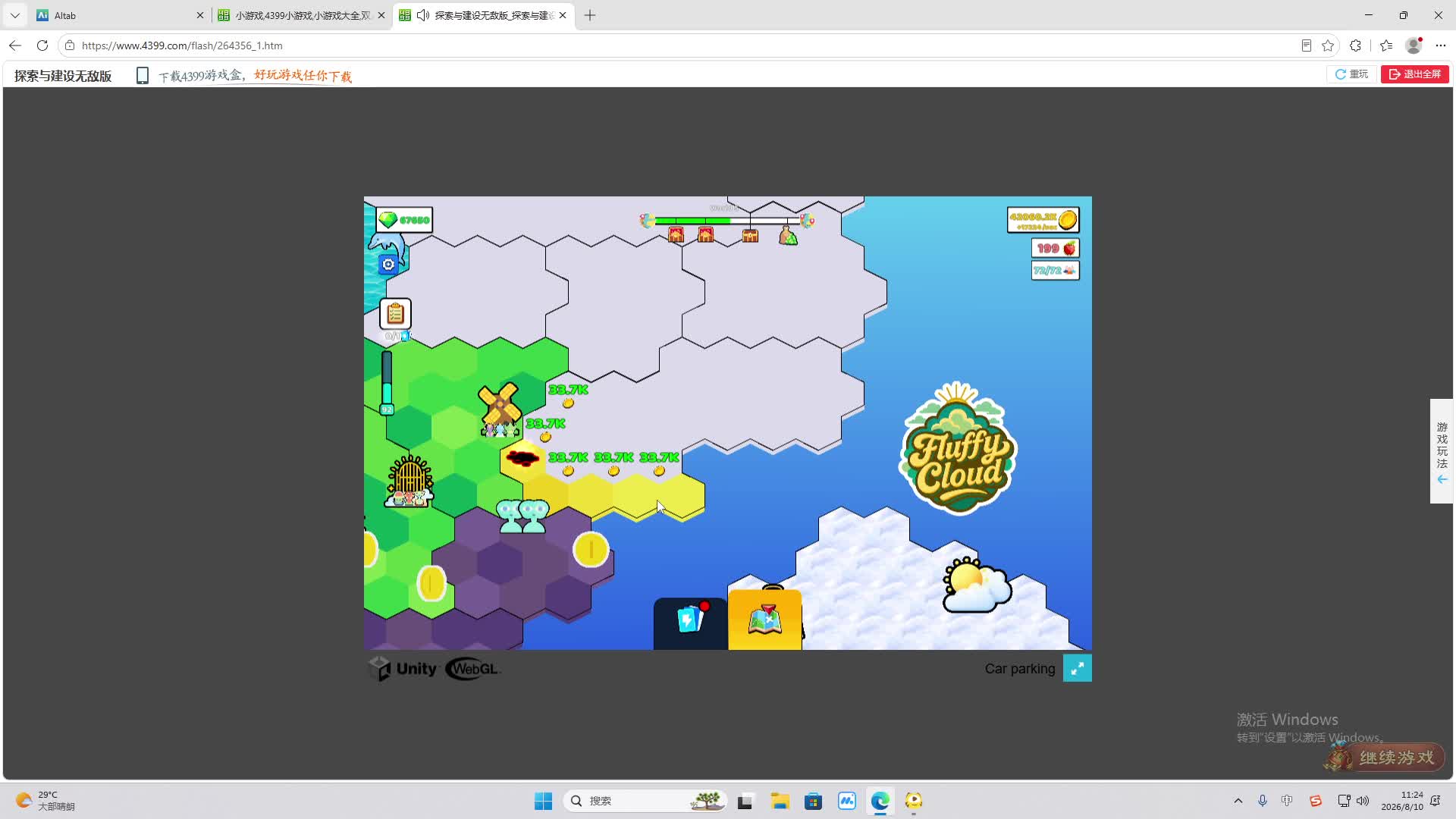Collect the gold coin on the light green tile
Viewport: 1456px width, 819px height.
click(431, 583)
